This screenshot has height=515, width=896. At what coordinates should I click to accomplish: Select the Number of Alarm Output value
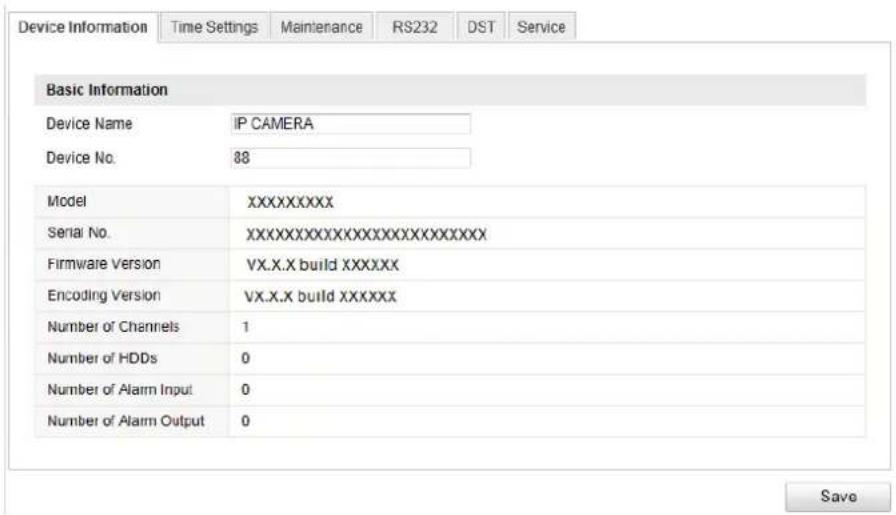246,421
